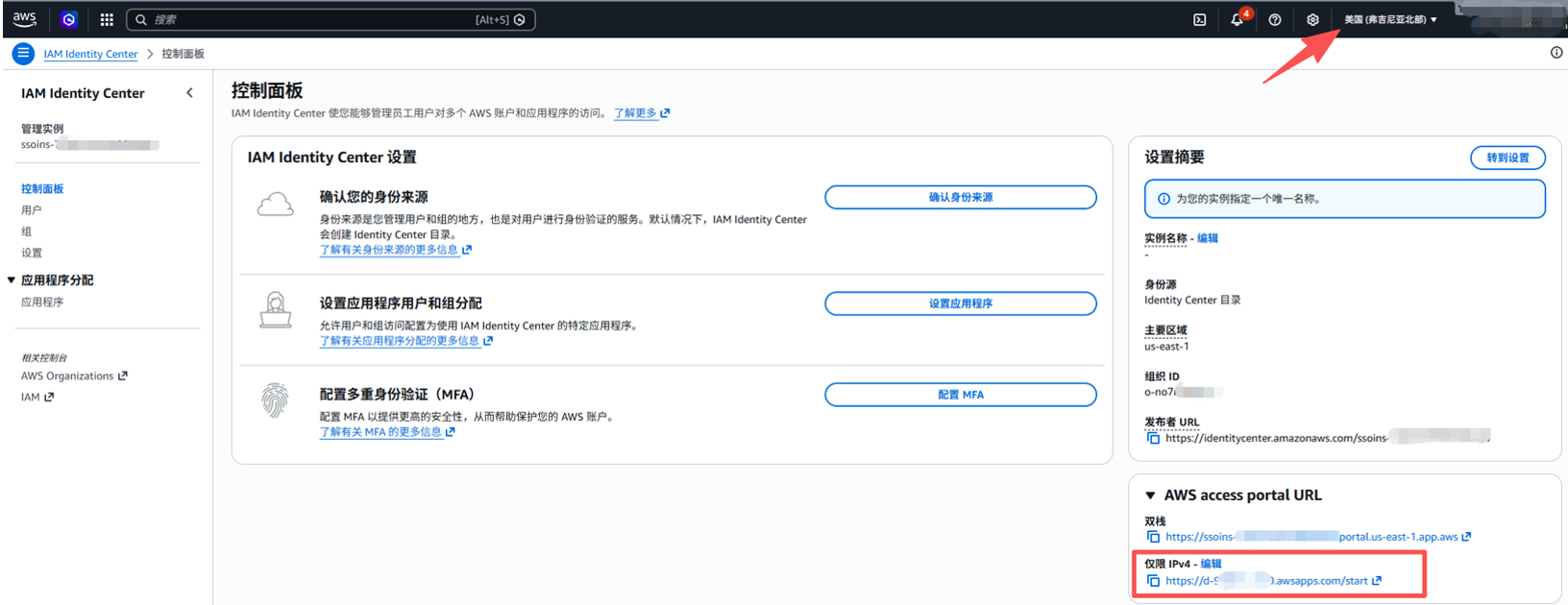Open external link icon of awsapps.com/start URL
Viewport: 1568px width, 605px height.
1377,581
